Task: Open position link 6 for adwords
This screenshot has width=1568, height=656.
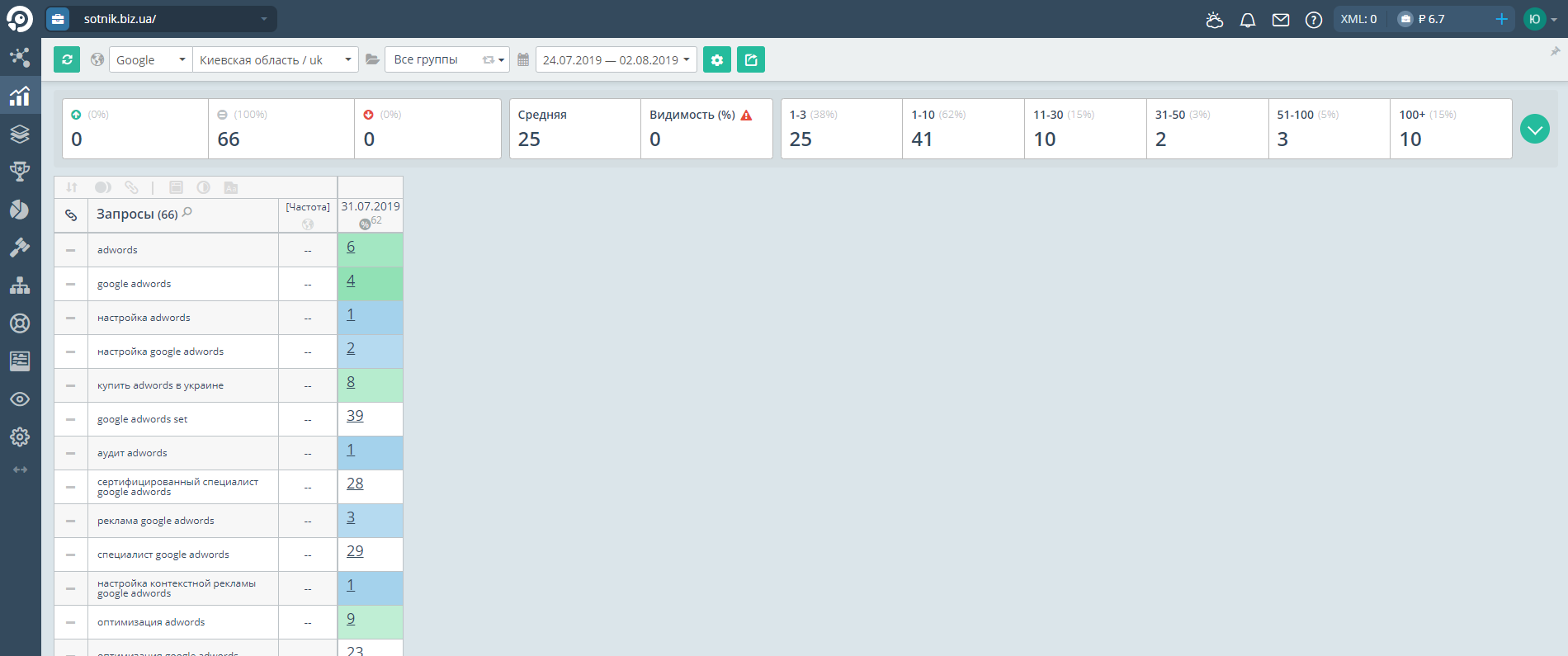Action: [351, 247]
